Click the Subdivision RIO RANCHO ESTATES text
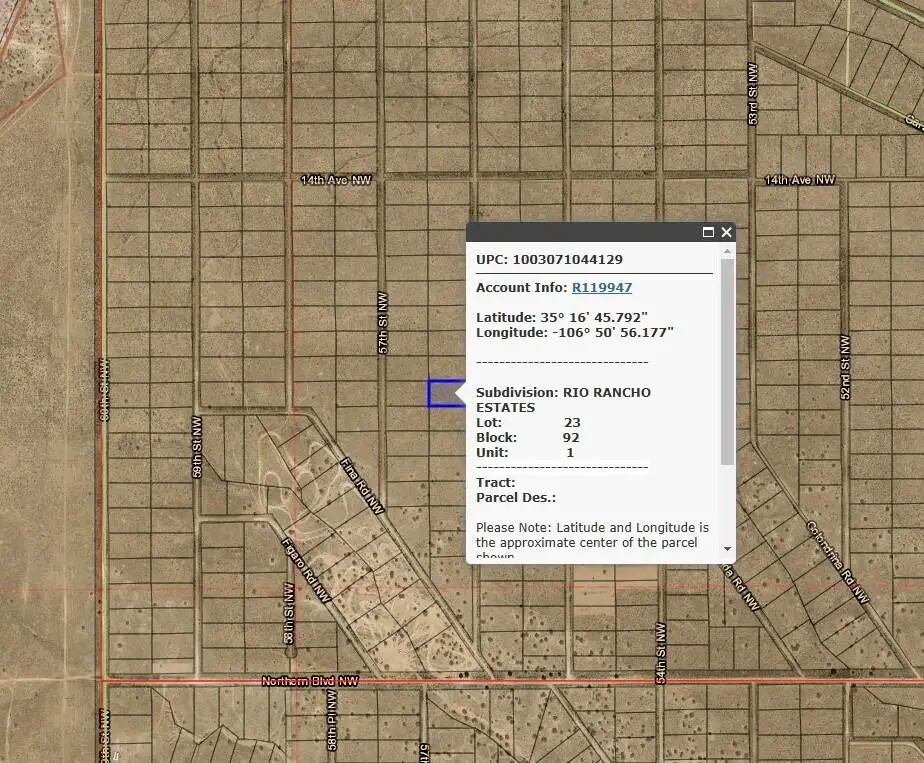 pos(565,392)
